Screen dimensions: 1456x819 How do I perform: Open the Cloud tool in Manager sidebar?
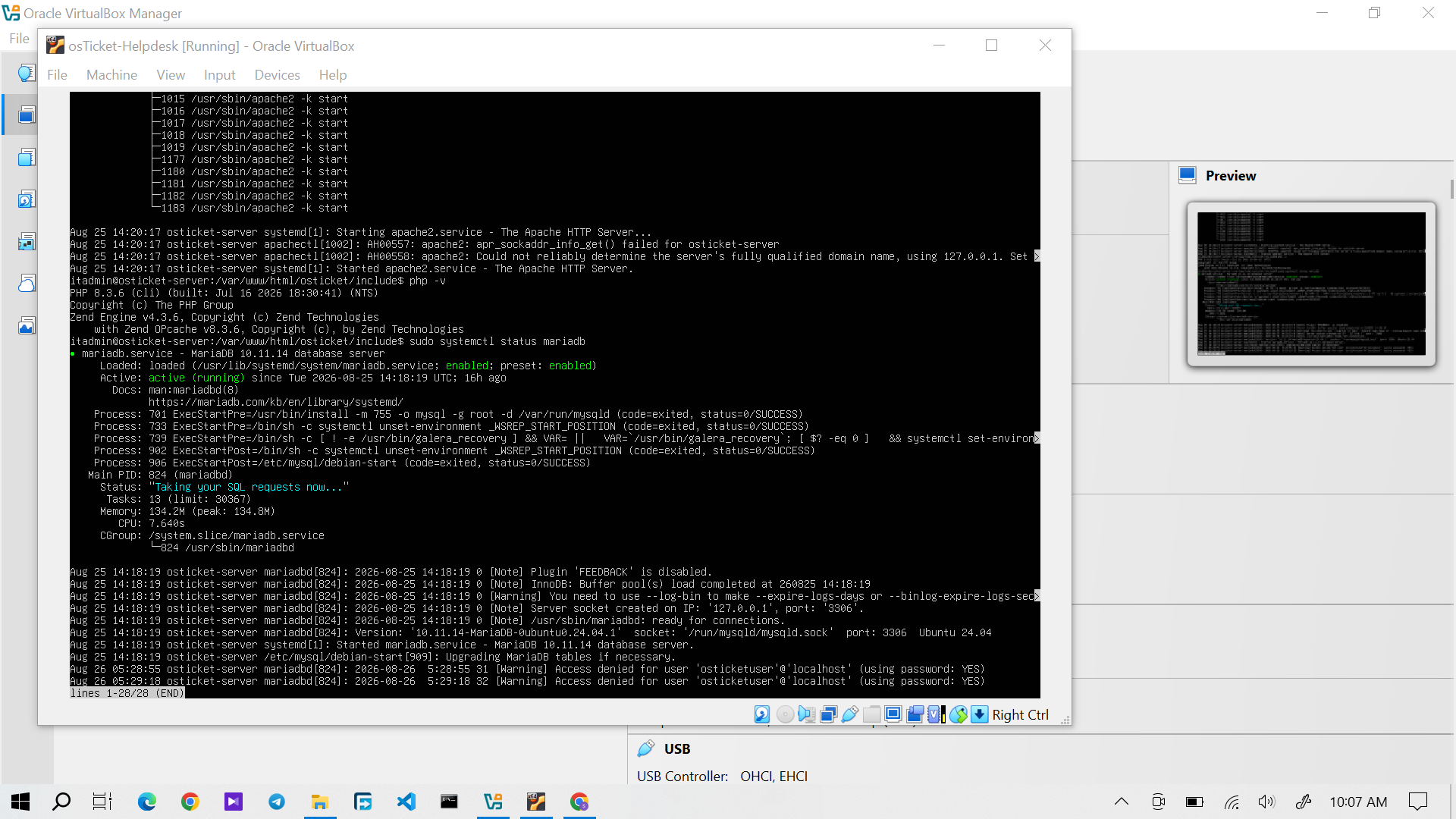pos(27,284)
